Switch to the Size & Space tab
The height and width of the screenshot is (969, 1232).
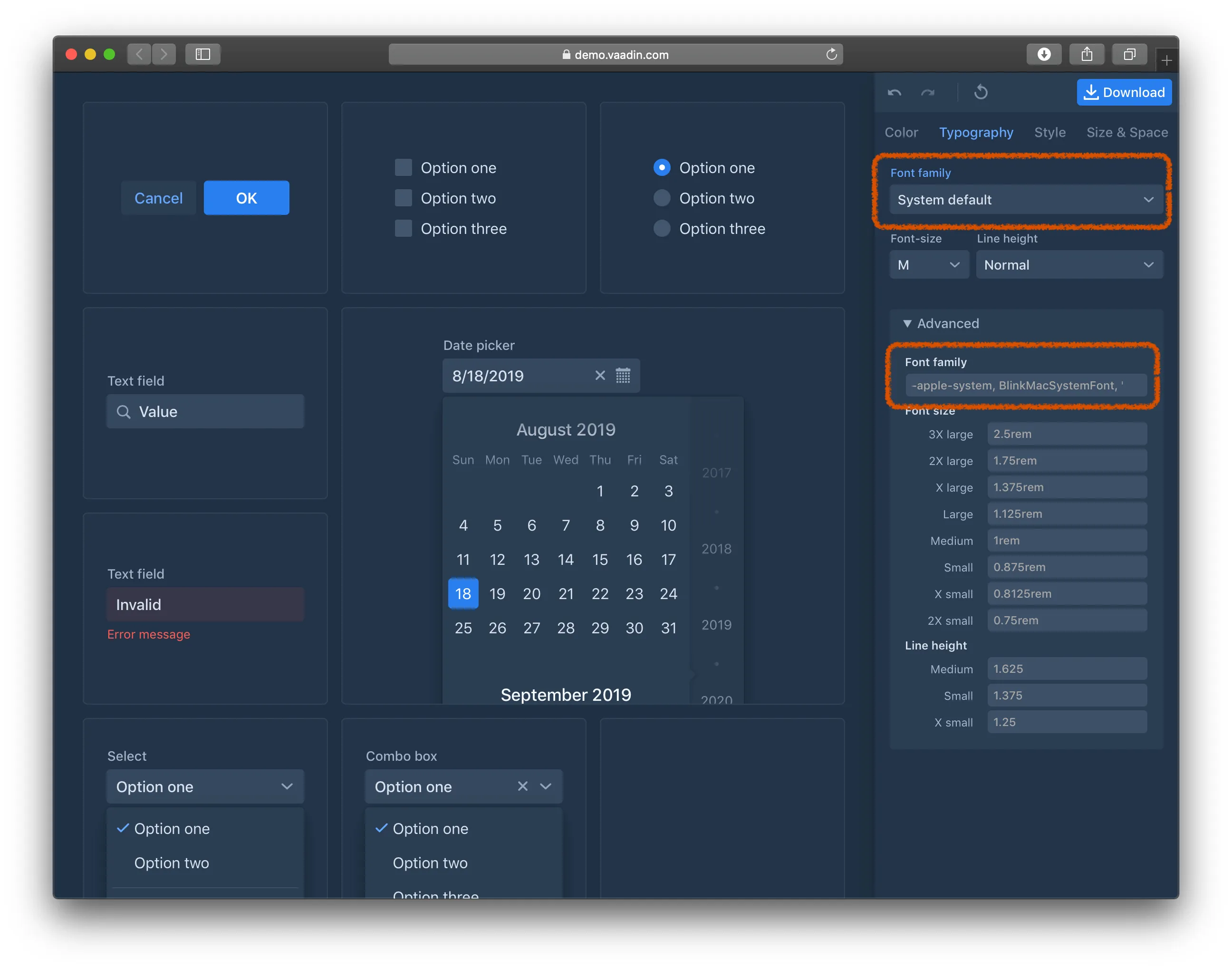tap(1126, 132)
